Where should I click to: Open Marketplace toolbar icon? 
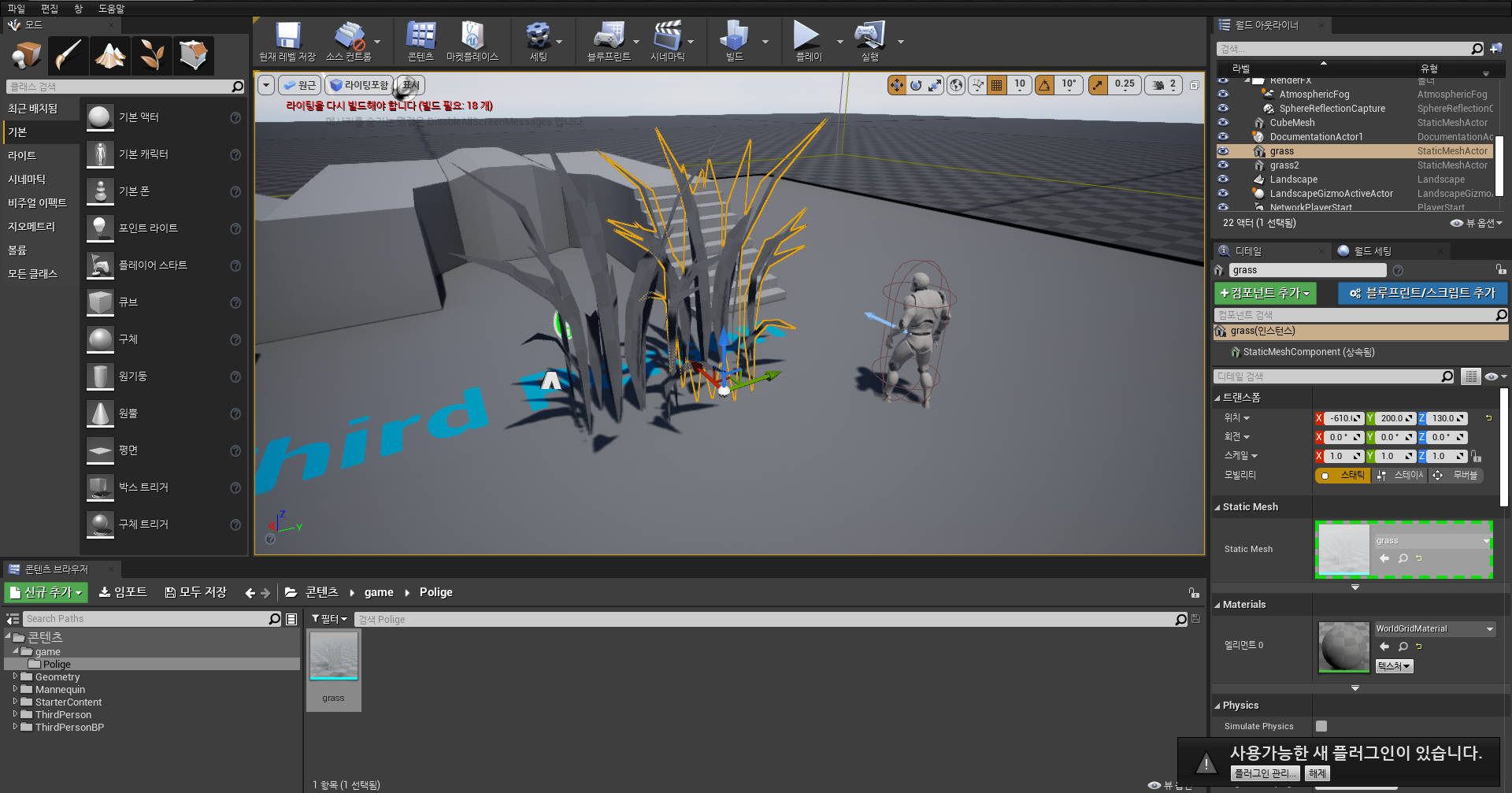click(472, 42)
